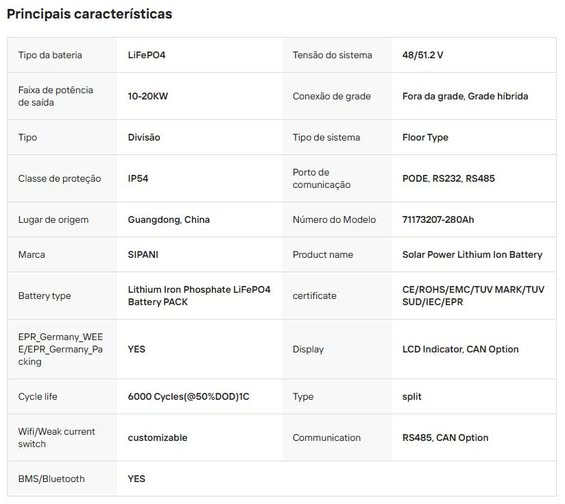565x504 pixels.
Task: Click the '6000 Cycles(@50%DOD)1C' value
Action: [188, 397]
